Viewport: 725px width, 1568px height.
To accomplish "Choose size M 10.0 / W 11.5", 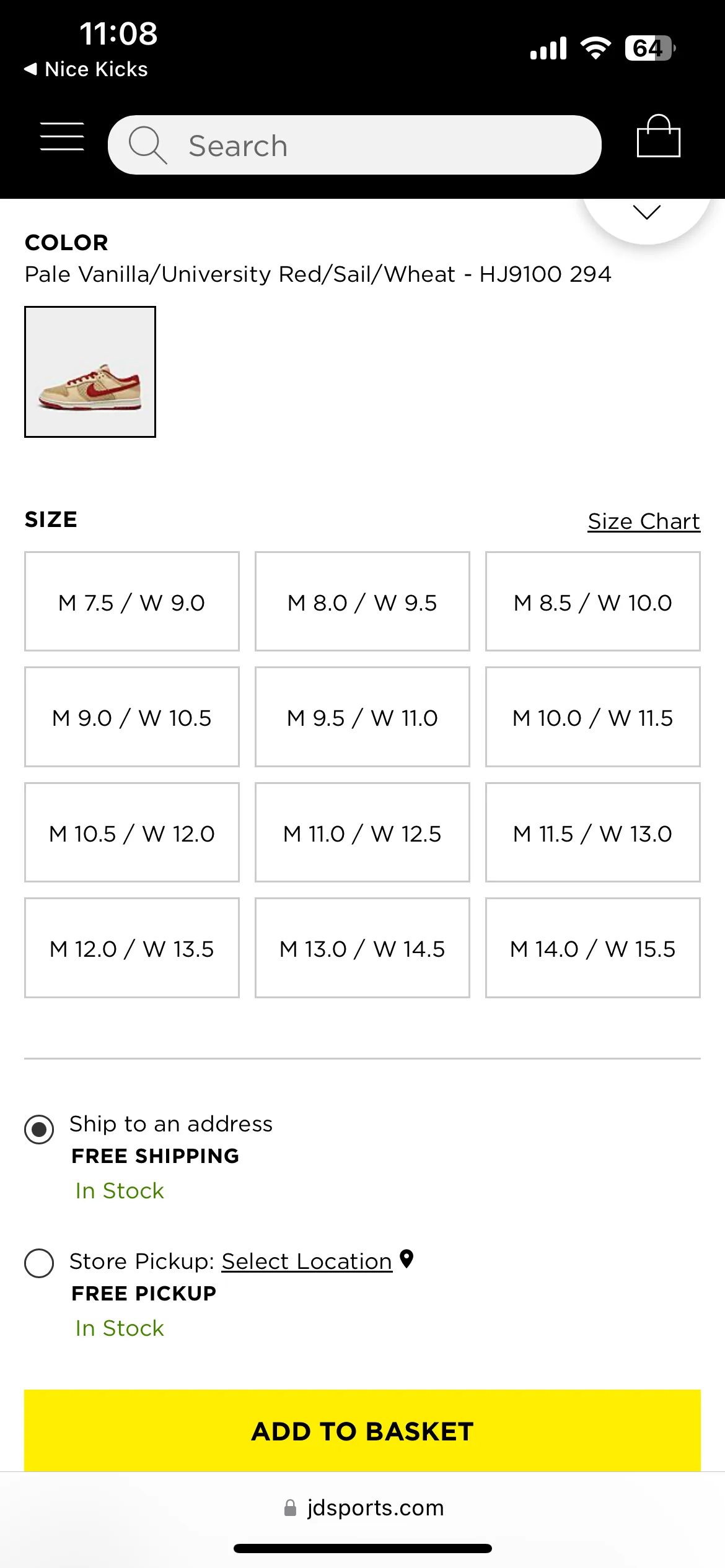I will 593,716.
